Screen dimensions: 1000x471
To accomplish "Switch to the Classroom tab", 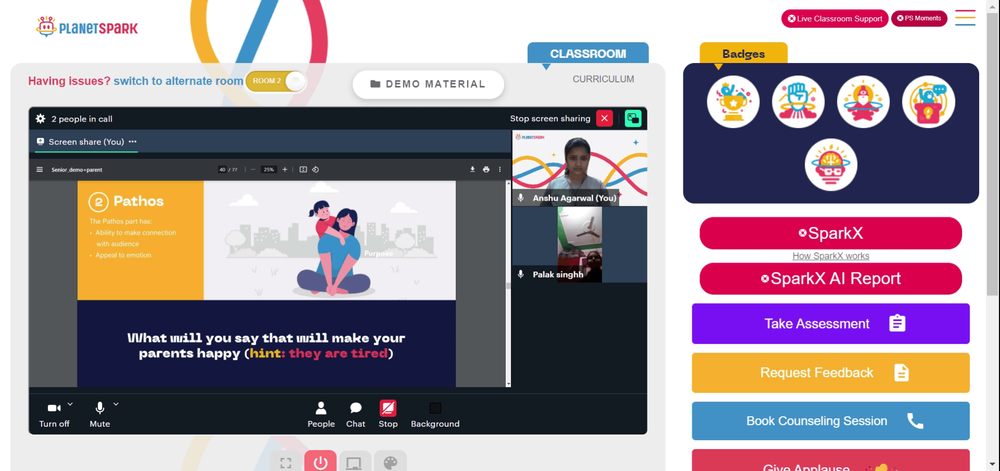I will click(x=588, y=54).
